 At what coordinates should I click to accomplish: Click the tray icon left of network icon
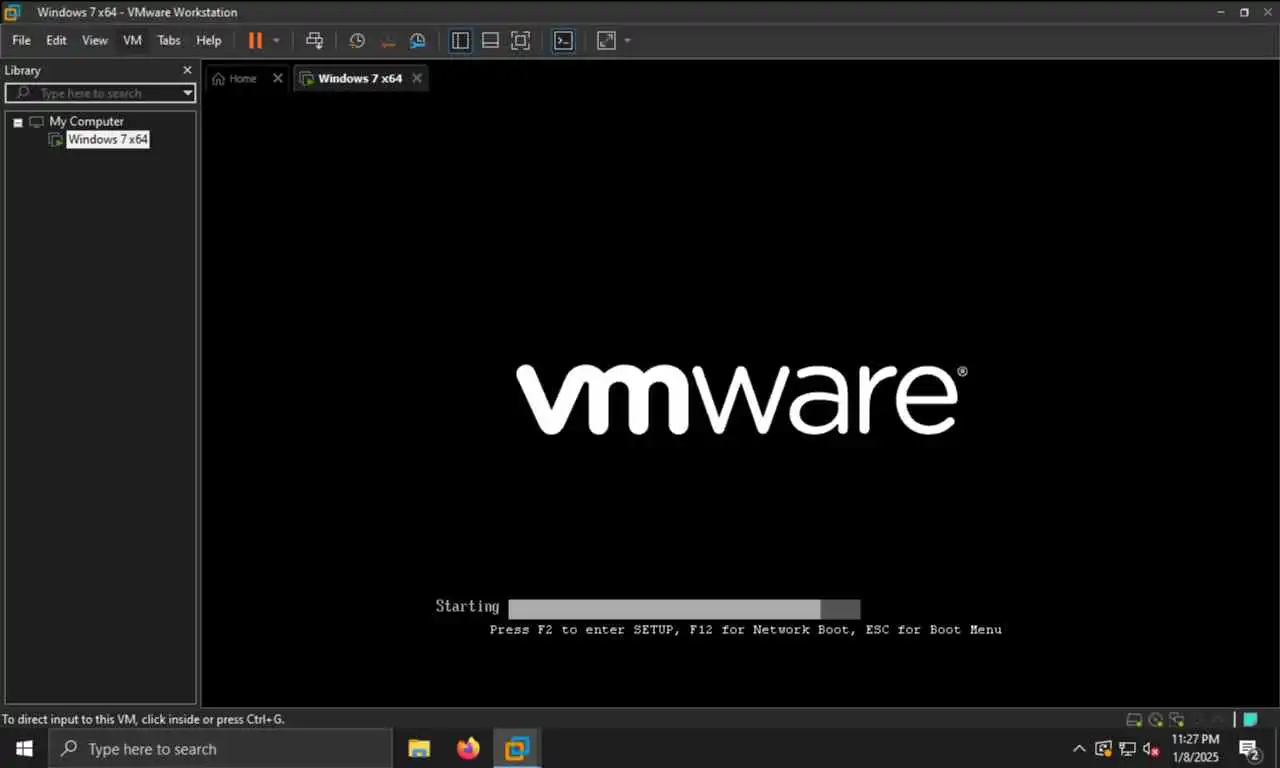[x=1104, y=748]
